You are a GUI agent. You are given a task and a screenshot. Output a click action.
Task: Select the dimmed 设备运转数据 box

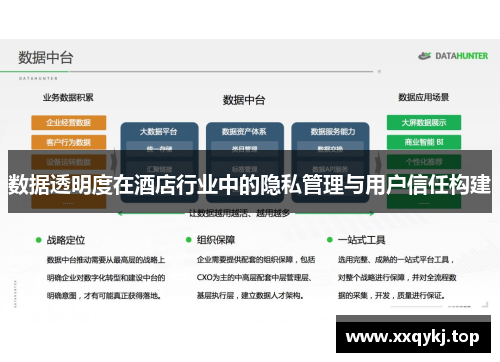click(x=69, y=162)
